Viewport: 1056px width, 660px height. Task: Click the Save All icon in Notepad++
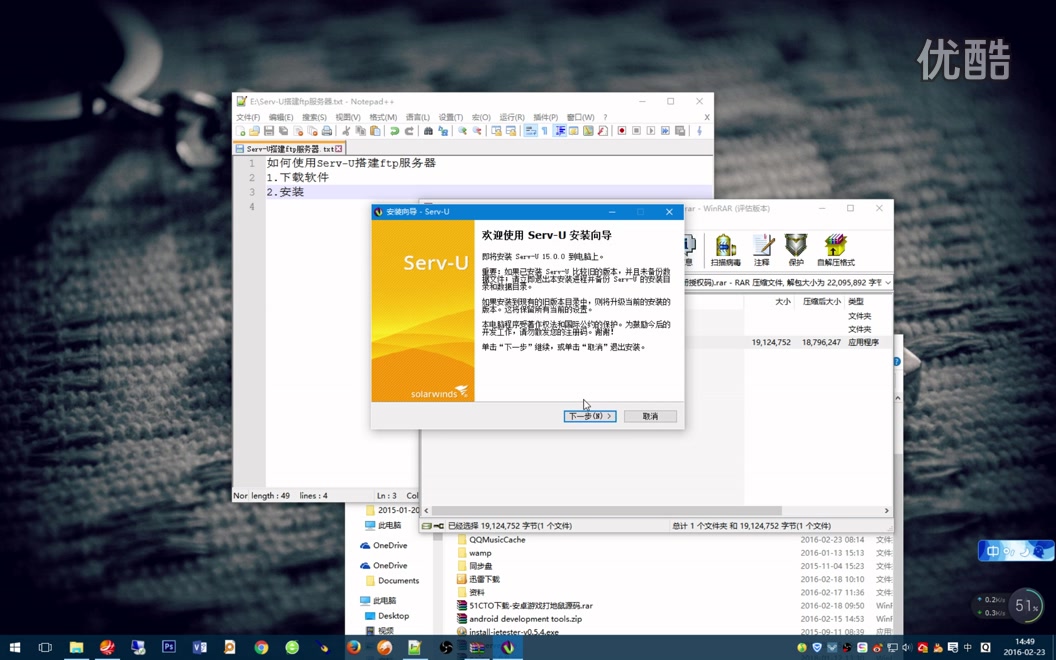coord(284,131)
